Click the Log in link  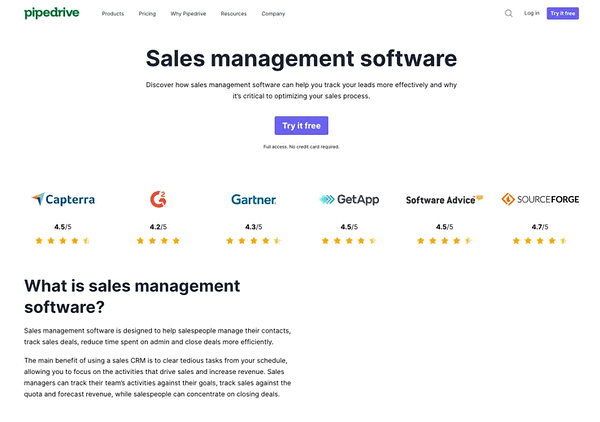532,13
